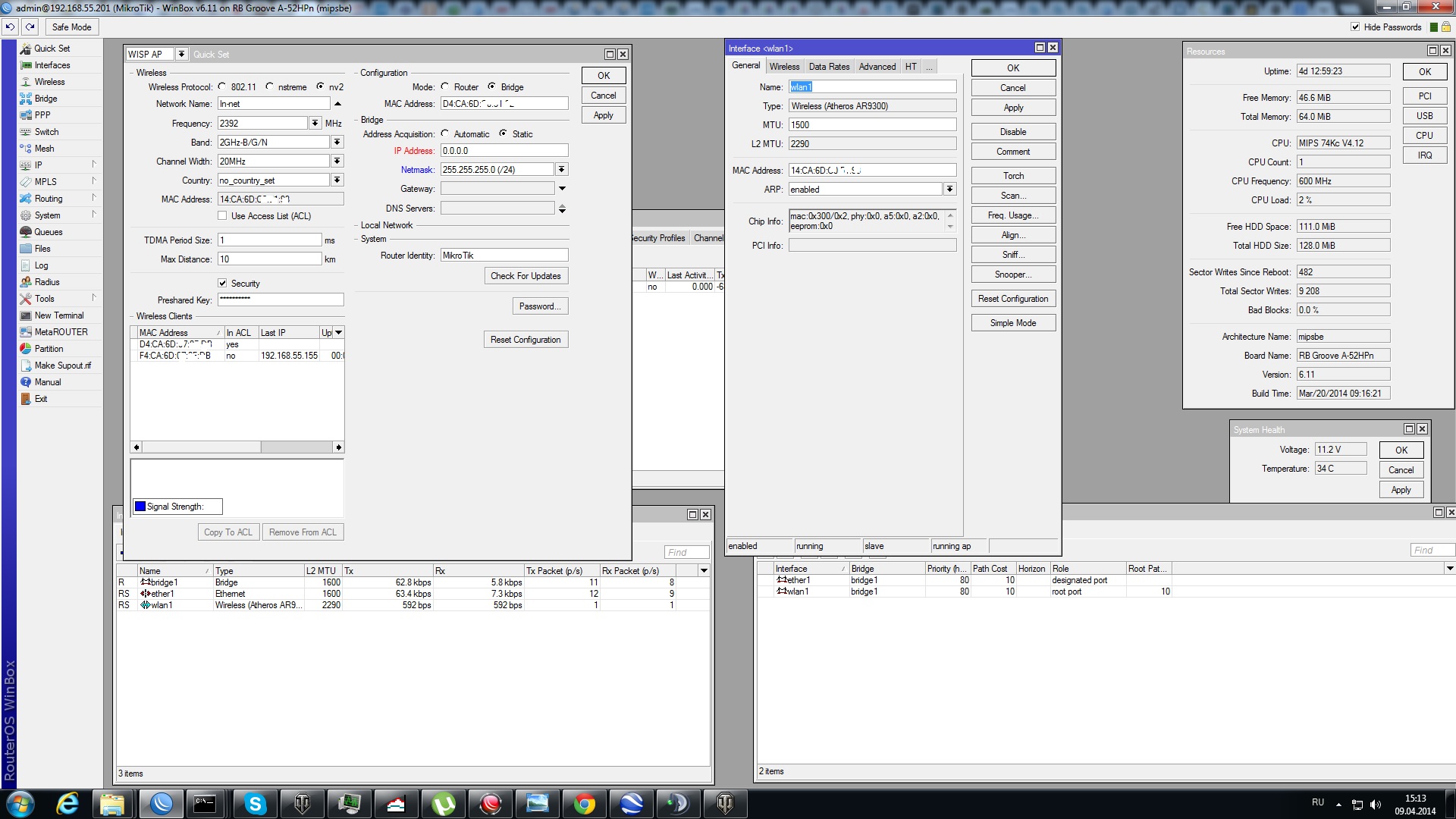
Task: Click the undo arrow in toolbar
Action: (10, 27)
